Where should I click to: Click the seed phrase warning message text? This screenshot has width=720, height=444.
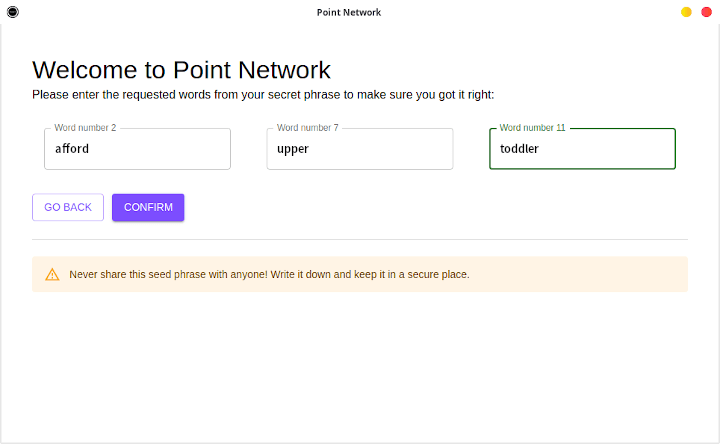[x=269, y=274]
